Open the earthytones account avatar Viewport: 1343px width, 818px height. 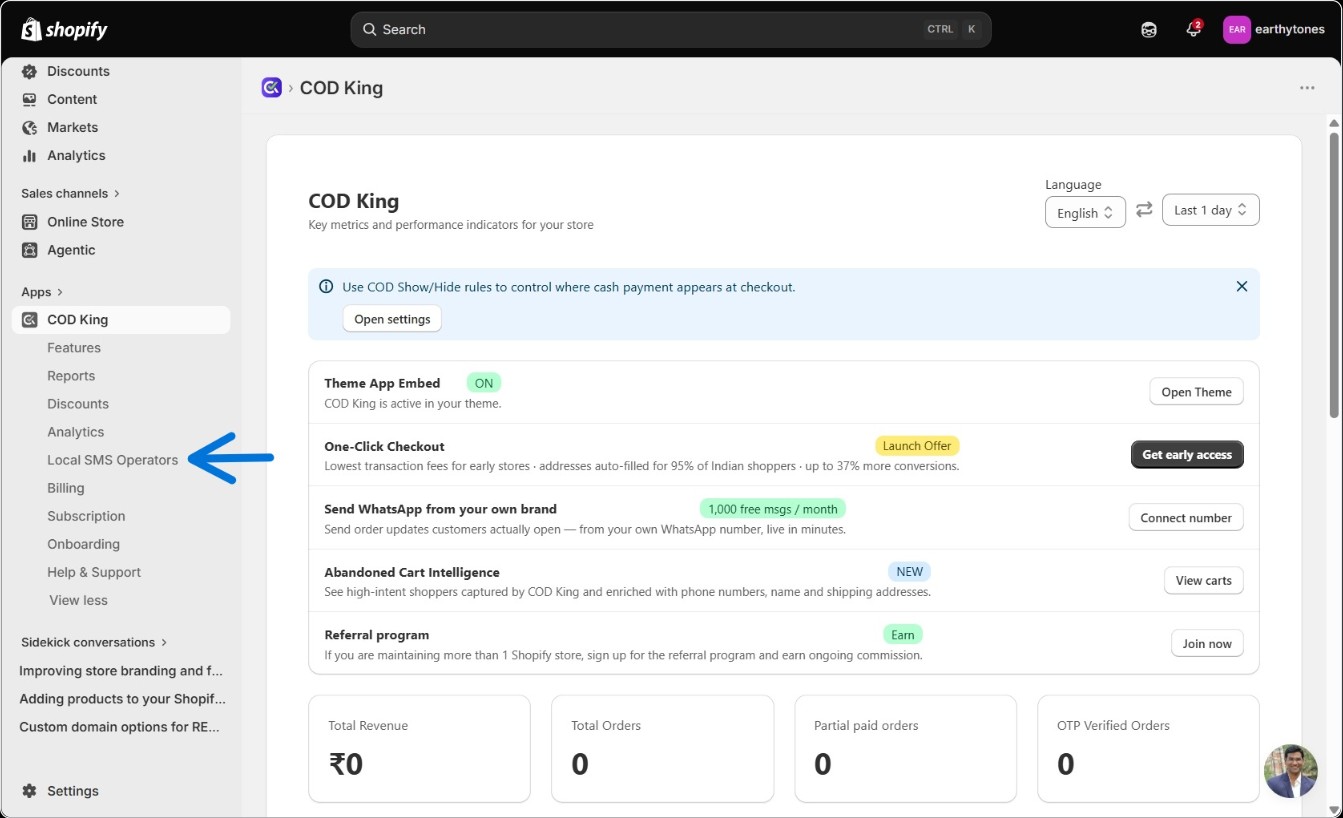[1237, 29]
